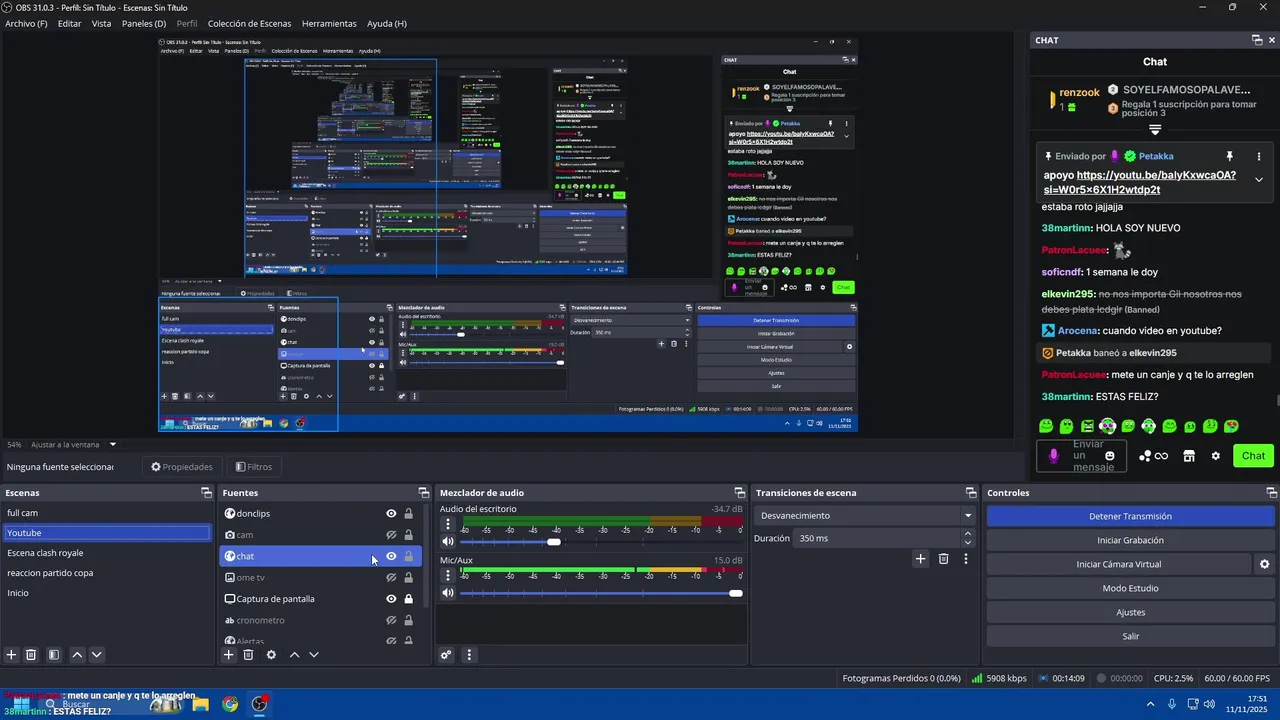This screenshot has height=720, width=1280.
Task: Open Mic/Aux options menu
Action: (448, 575)
